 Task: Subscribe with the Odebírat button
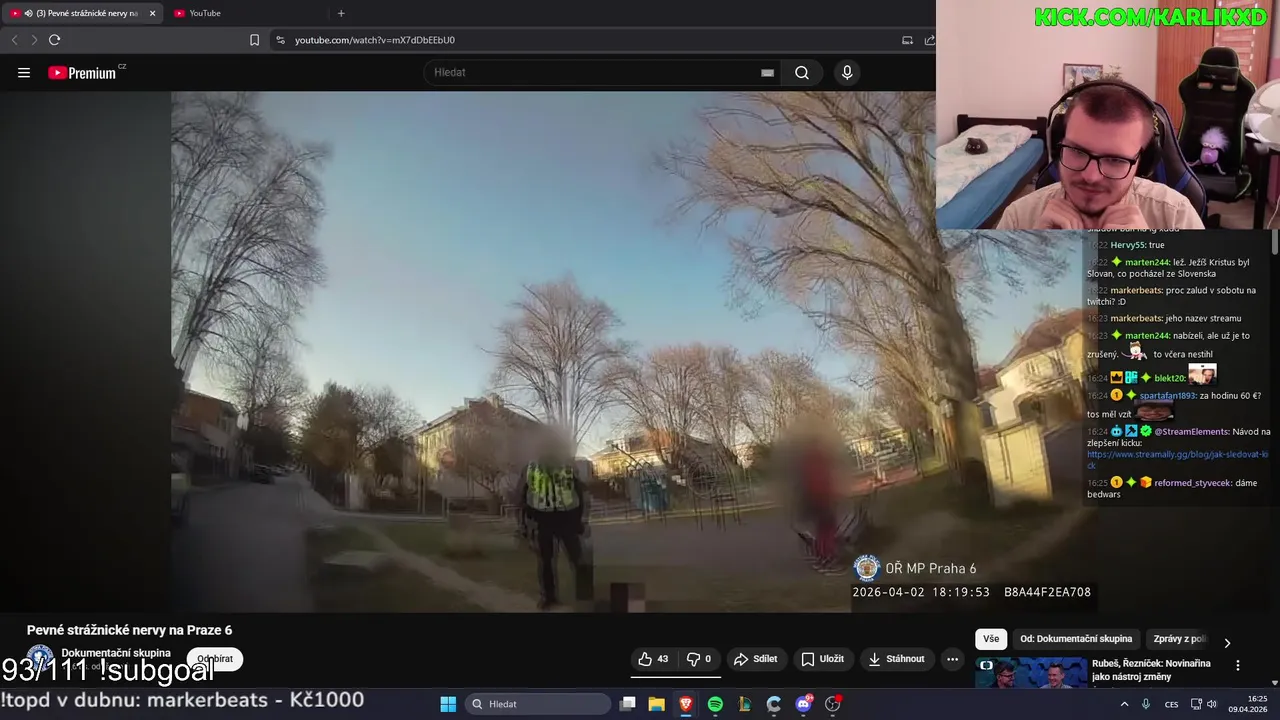(215, 659)
